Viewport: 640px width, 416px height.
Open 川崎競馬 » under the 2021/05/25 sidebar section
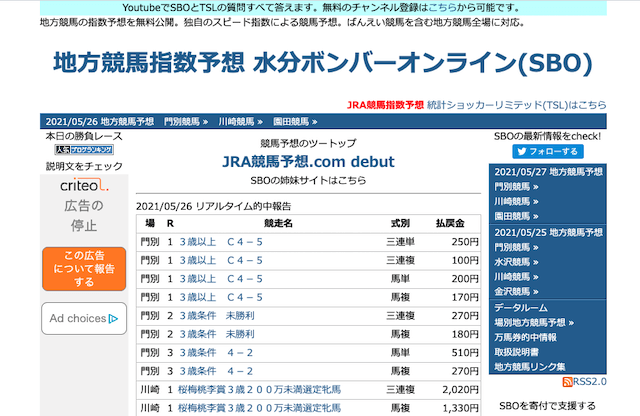[516, 277]
